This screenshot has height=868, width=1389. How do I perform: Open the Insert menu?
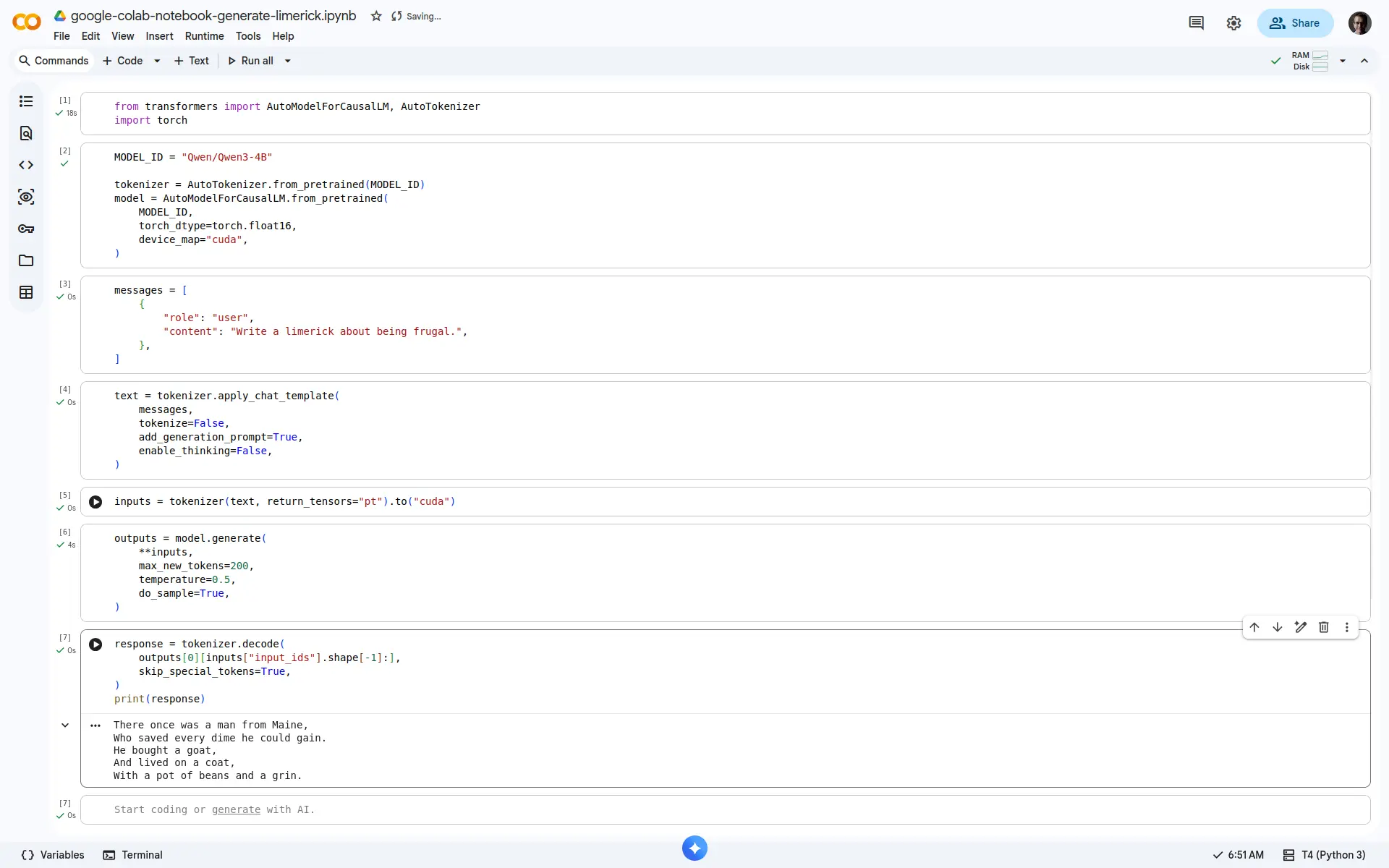point(159,36)
